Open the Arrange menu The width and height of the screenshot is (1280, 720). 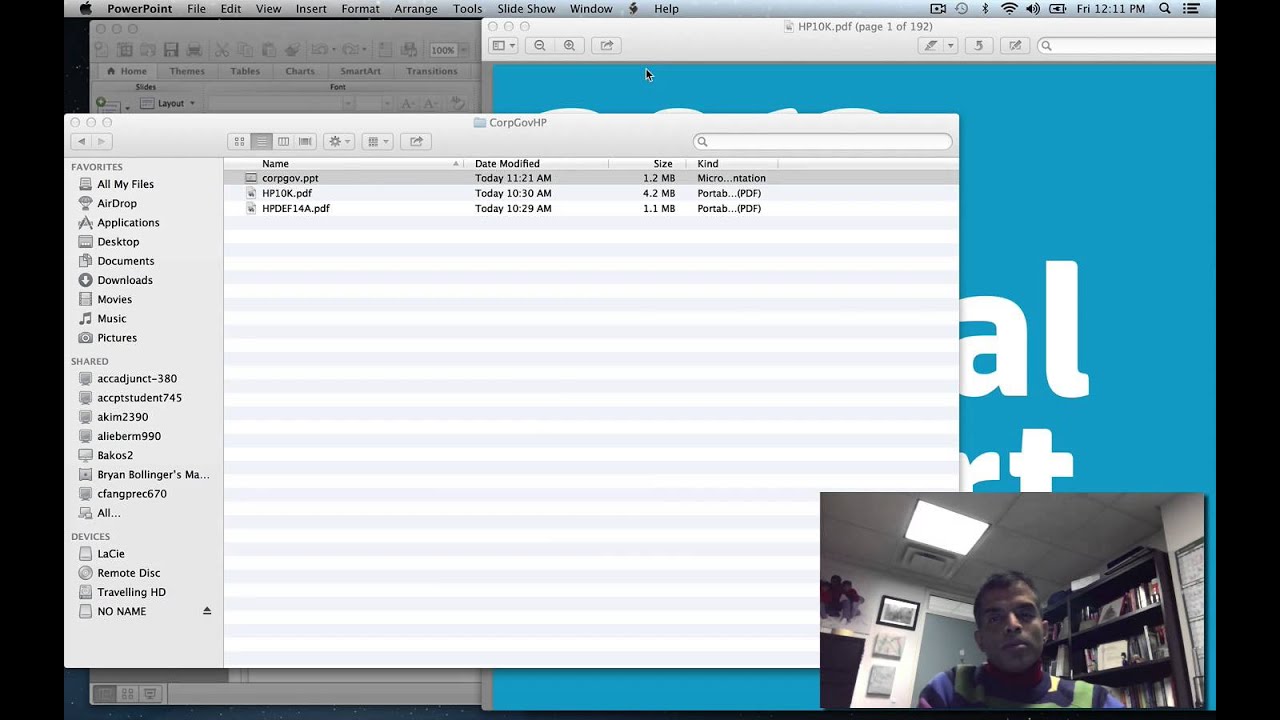416,8
